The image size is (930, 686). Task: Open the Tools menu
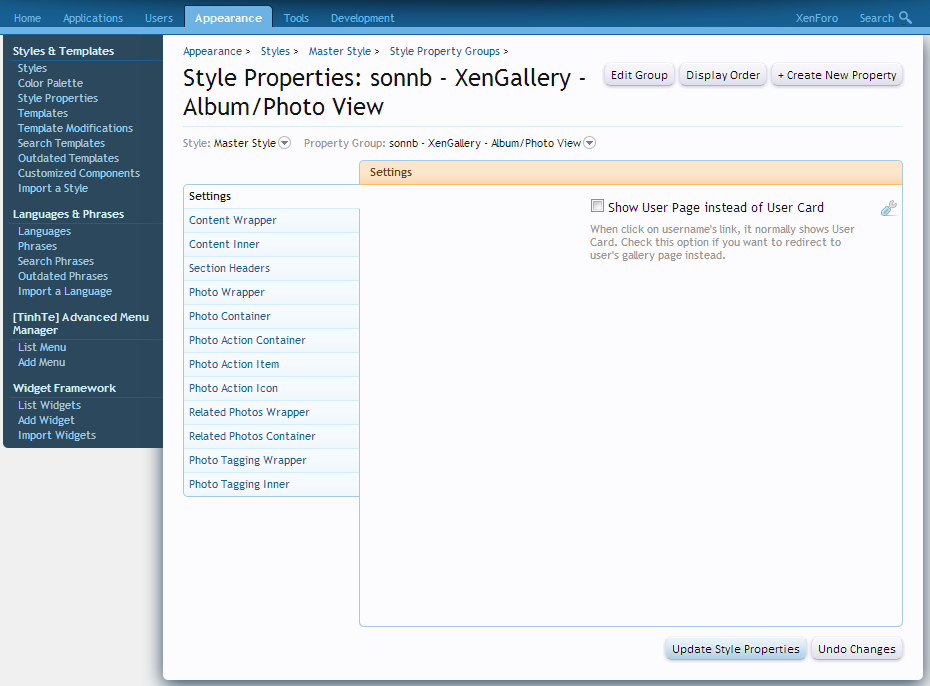tap(296, 17)
